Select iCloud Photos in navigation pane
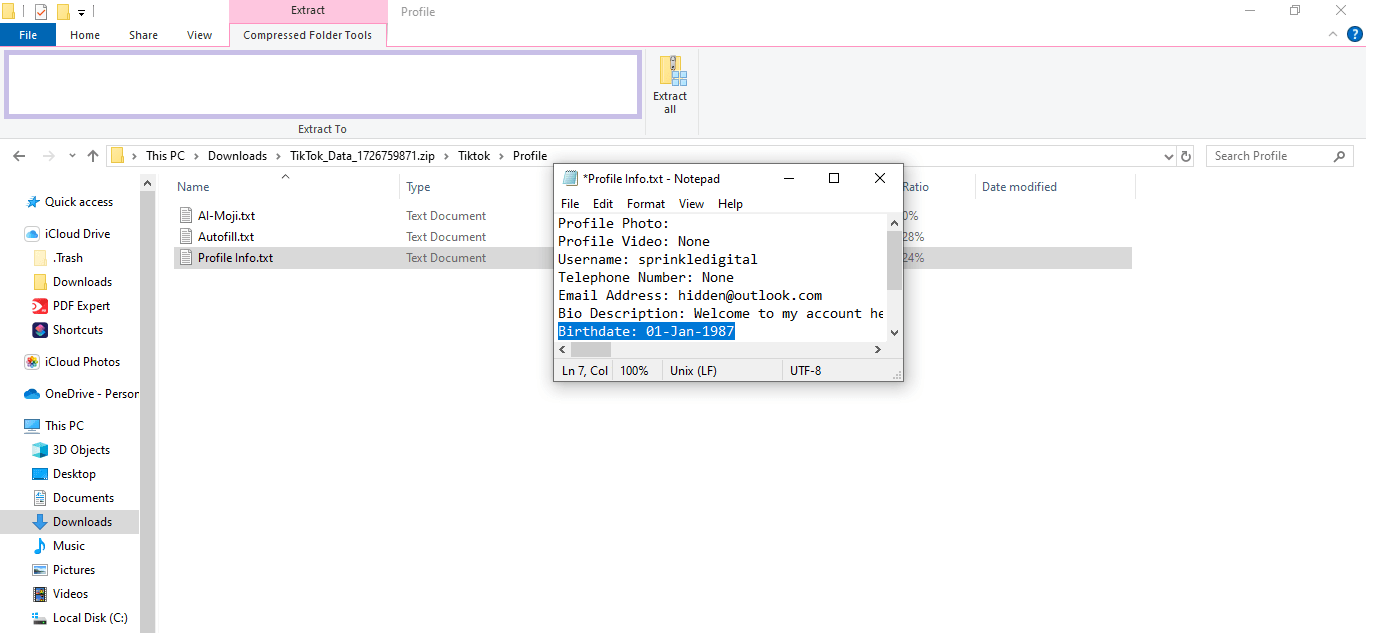The width and height of the screenshot is (1383, 633). (82, 362)
